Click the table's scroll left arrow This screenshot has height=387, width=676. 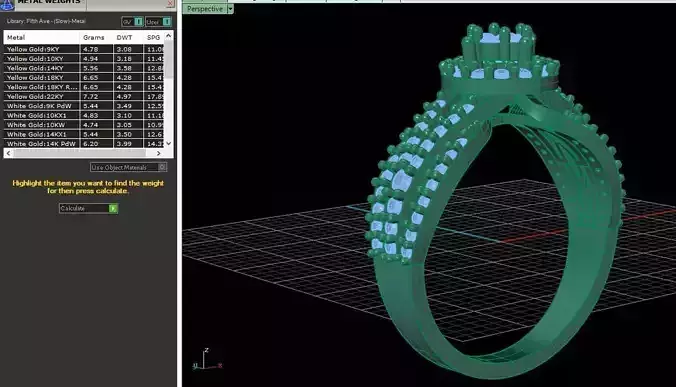pyautogui.click(x=9, y=153)
